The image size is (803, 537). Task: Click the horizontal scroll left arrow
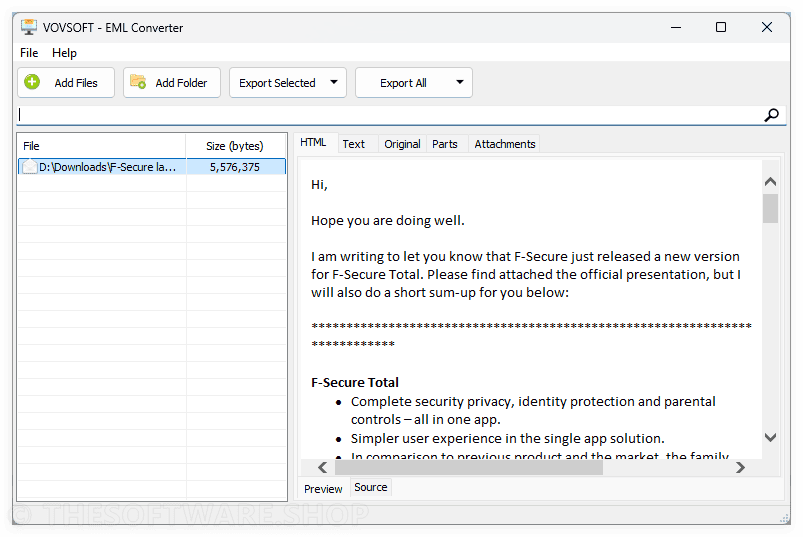click(x=322, y=467)
